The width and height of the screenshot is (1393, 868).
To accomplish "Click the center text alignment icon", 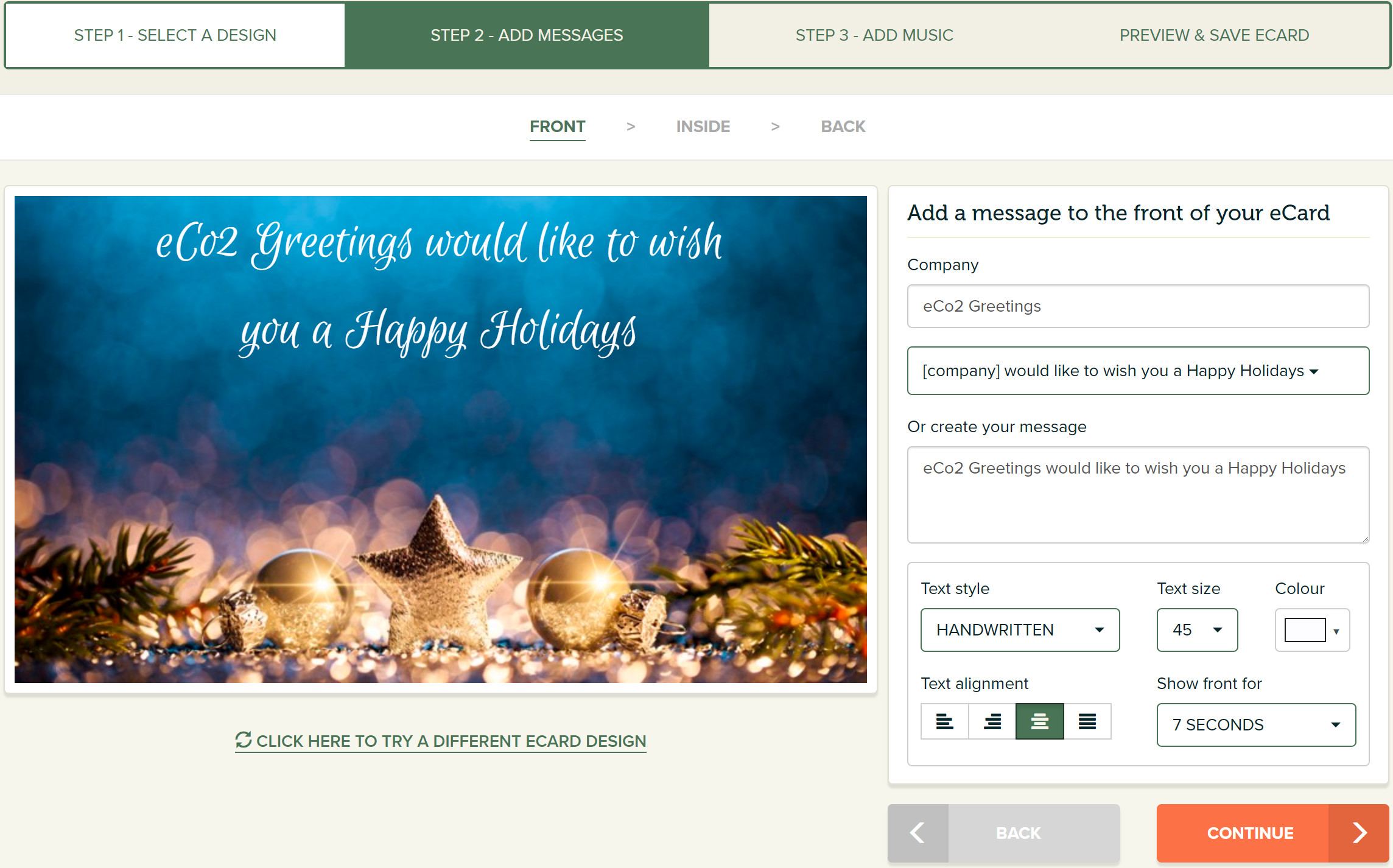I will point(1039,722).
